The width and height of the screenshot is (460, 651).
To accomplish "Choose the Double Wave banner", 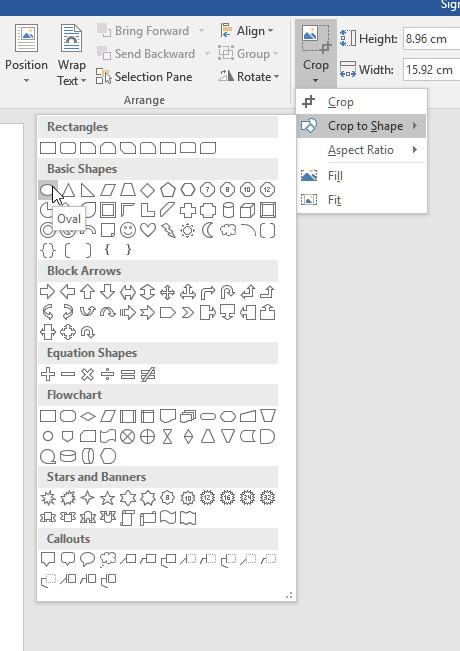I will [188, 518].
